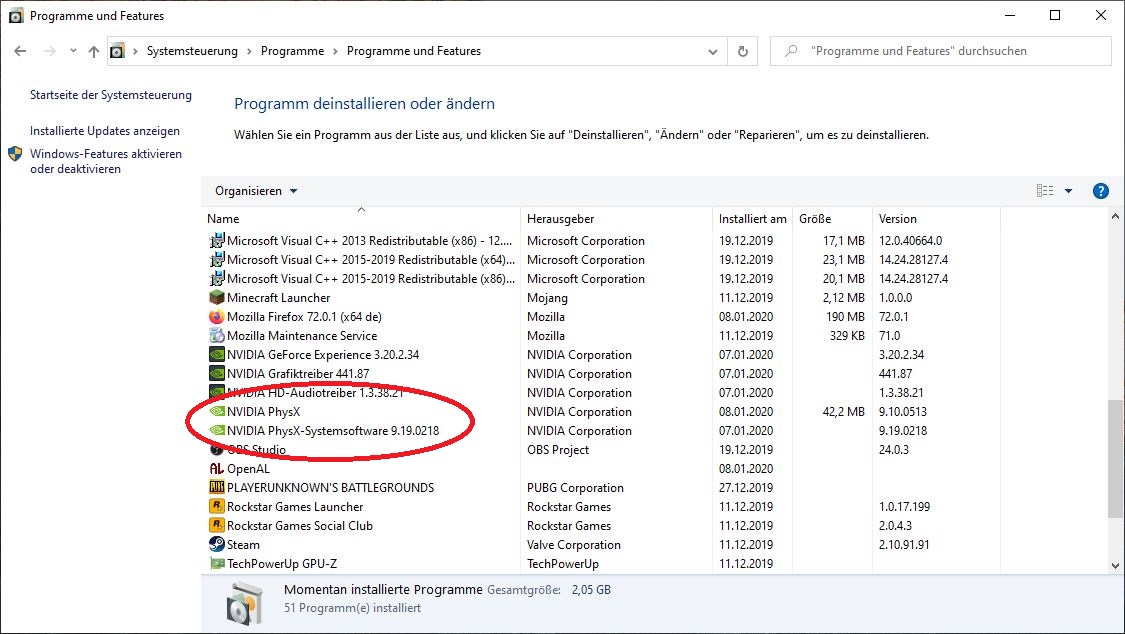This screenshot has width=1125, height=634.
Task: Select NVIDIA PhysX-Systemsoftware 9.19.0218 name
Action: [x=333, y=430]
